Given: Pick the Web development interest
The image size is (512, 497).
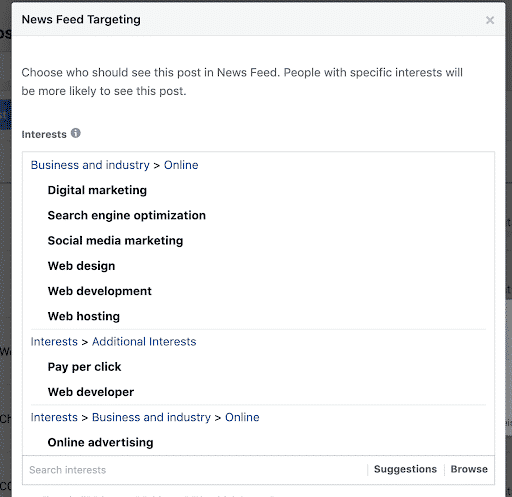Looking at the screenshot, I should coord(100,291).
